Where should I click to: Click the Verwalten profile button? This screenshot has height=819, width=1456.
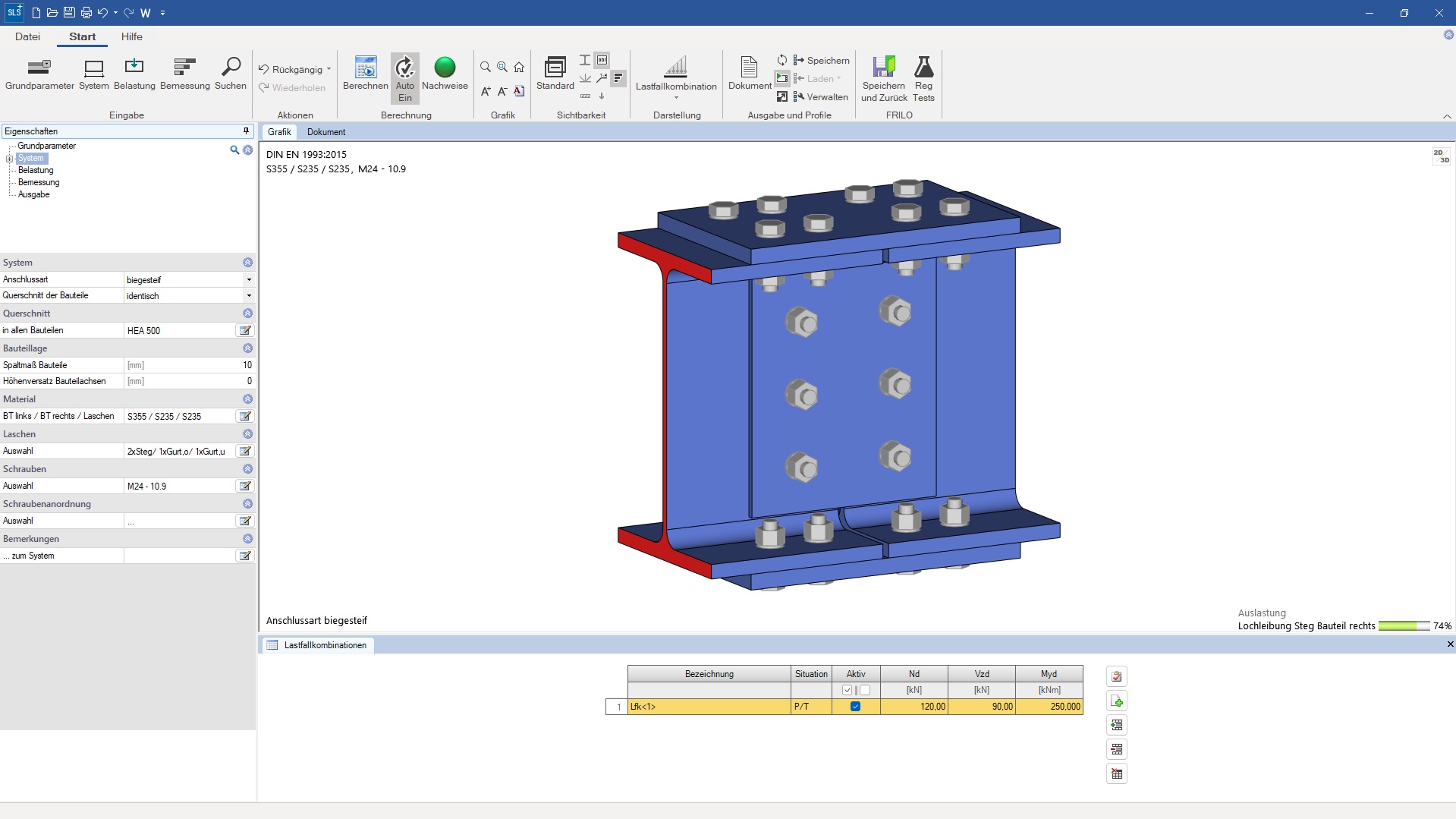tap(820, 97)
